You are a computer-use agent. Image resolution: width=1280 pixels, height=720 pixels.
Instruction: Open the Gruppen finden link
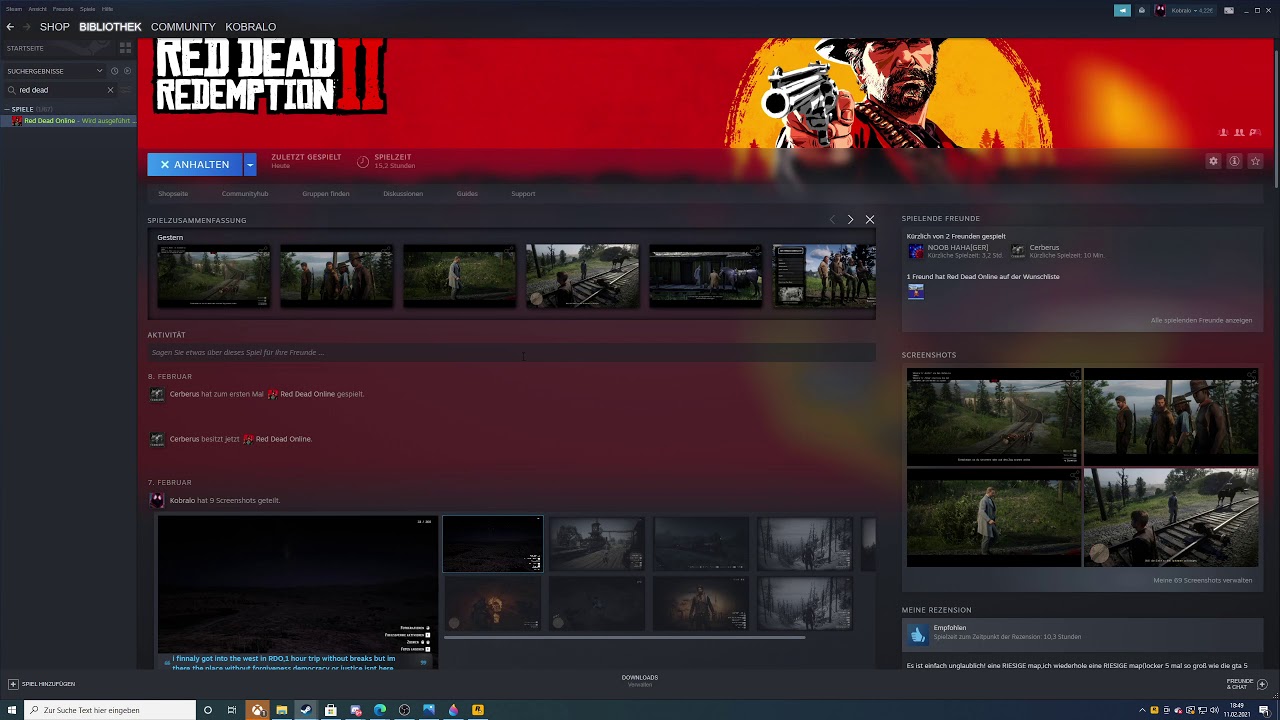pos(326,194)
